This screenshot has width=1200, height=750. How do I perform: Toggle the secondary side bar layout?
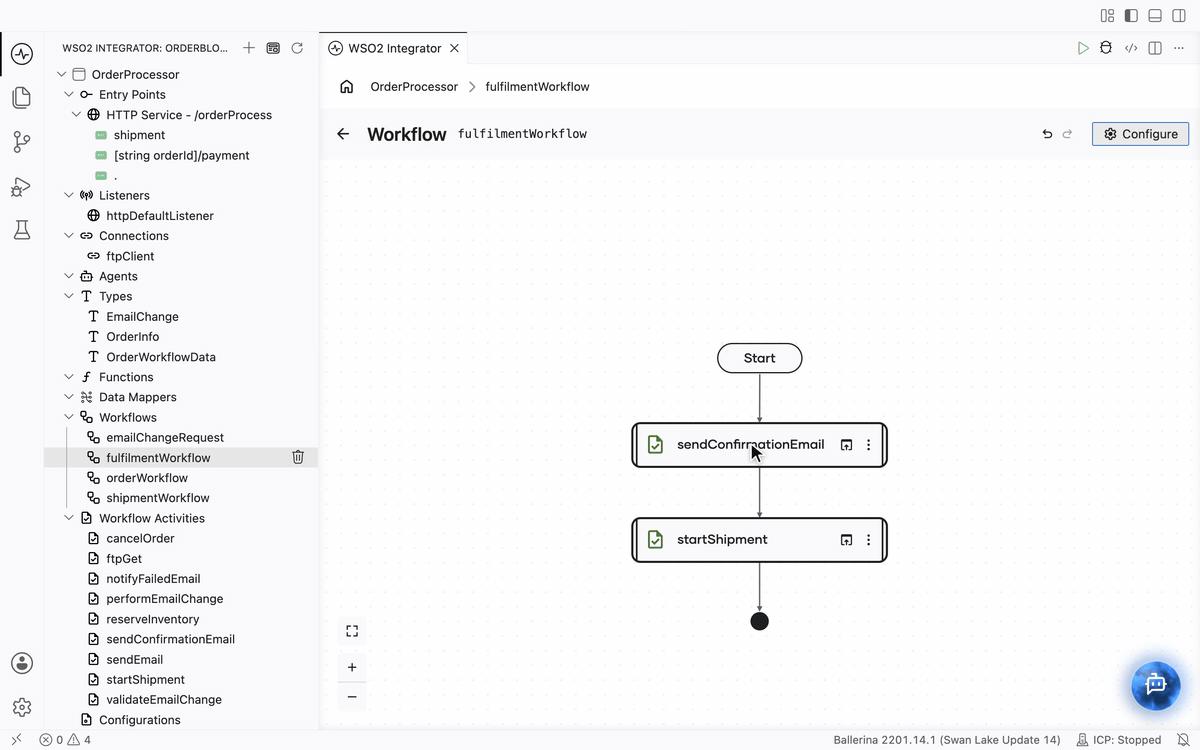click(1179, 15)
